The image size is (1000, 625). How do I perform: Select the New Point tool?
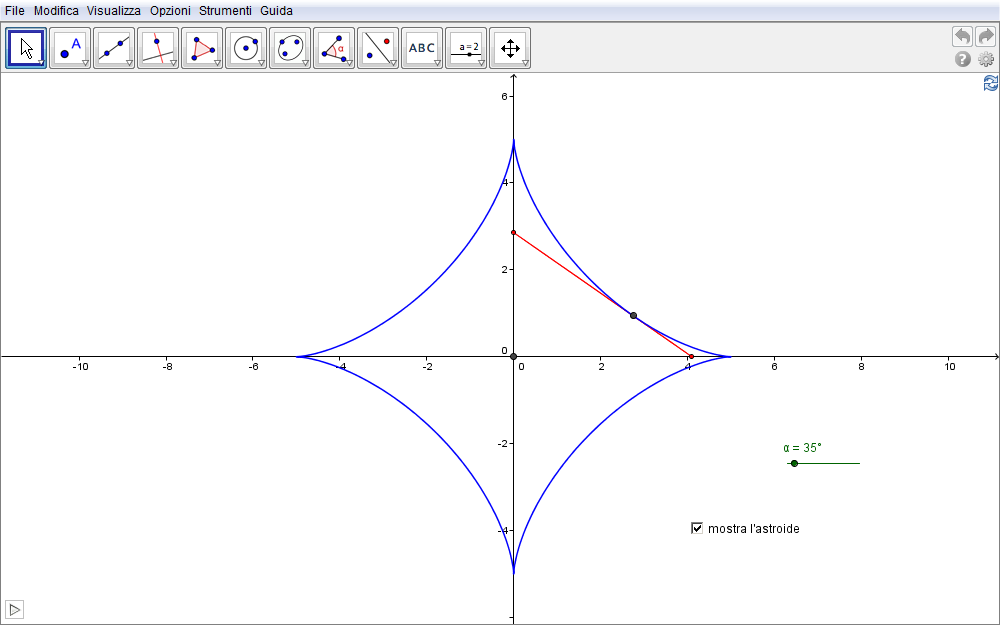click(70, 48)
